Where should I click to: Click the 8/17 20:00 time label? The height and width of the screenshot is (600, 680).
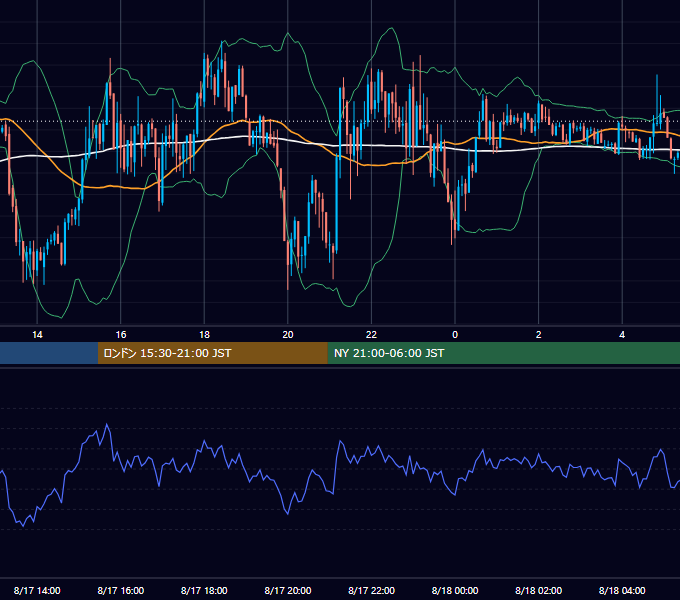tap(288, 590)
